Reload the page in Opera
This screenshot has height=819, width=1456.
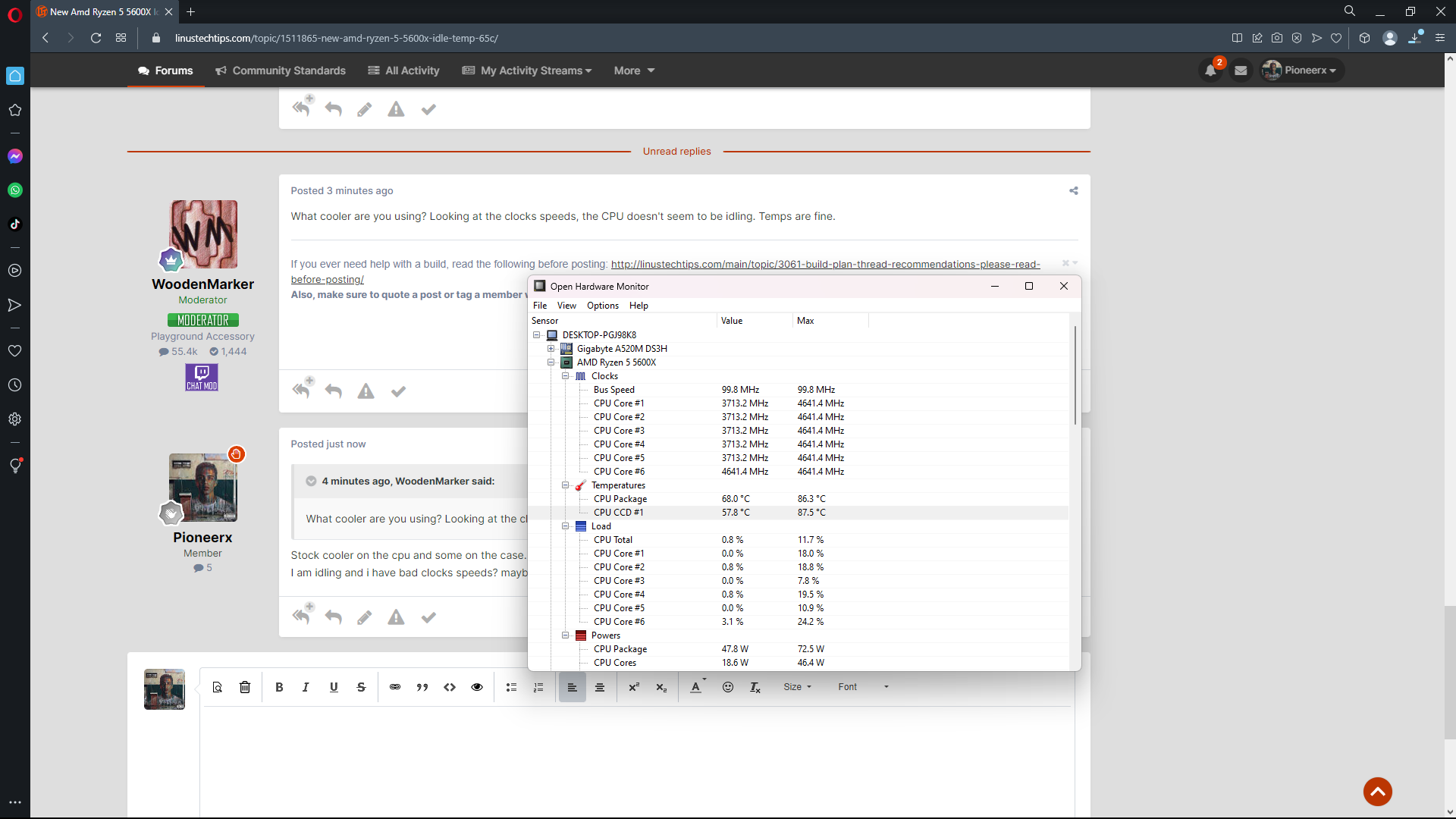[96, 38]
